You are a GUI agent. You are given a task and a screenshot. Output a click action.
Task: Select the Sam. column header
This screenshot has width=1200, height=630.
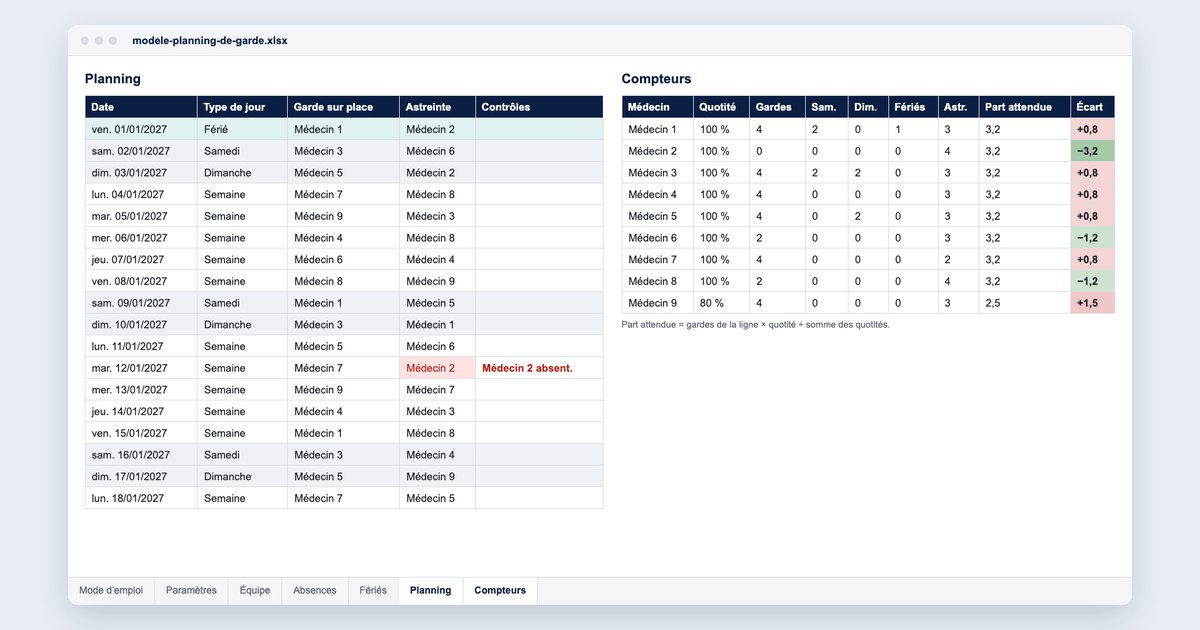(826, 107)
